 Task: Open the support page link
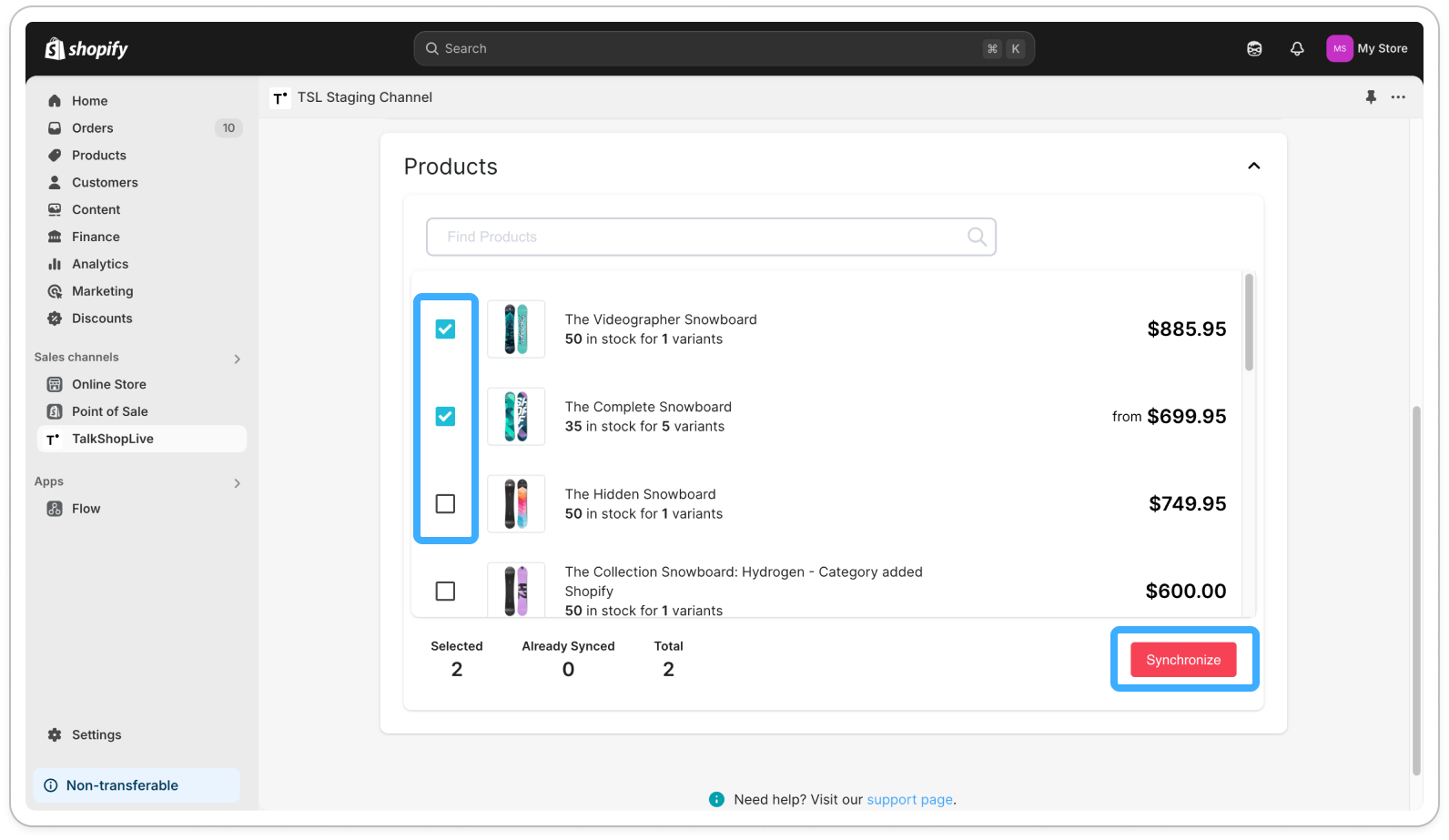(x=909, y=799)
